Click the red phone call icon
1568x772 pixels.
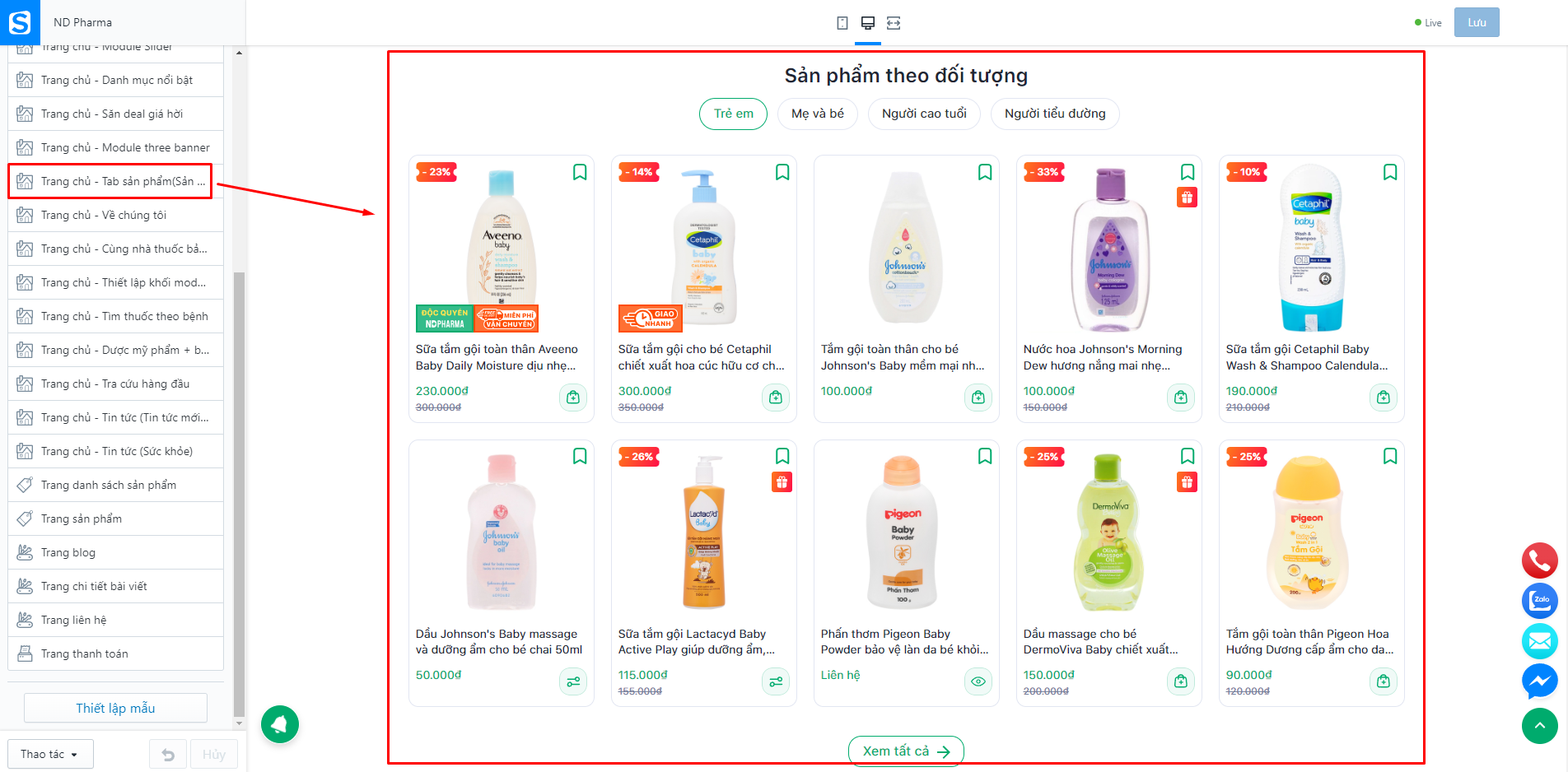tap(1539, 560)
